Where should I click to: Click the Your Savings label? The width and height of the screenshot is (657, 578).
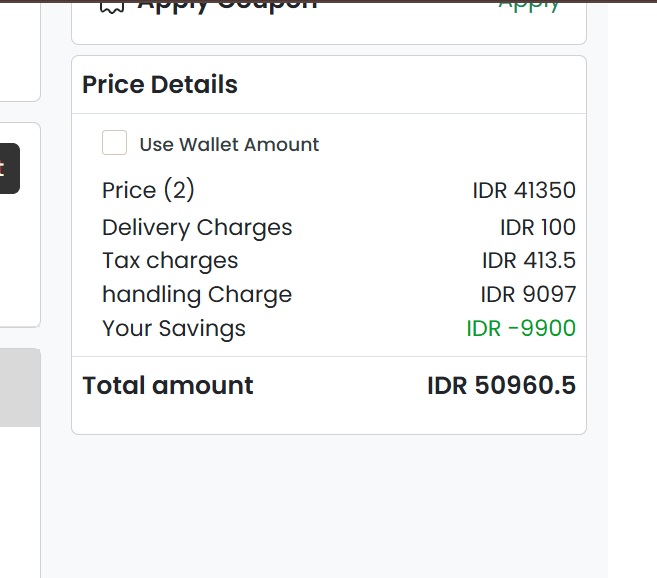174,329
